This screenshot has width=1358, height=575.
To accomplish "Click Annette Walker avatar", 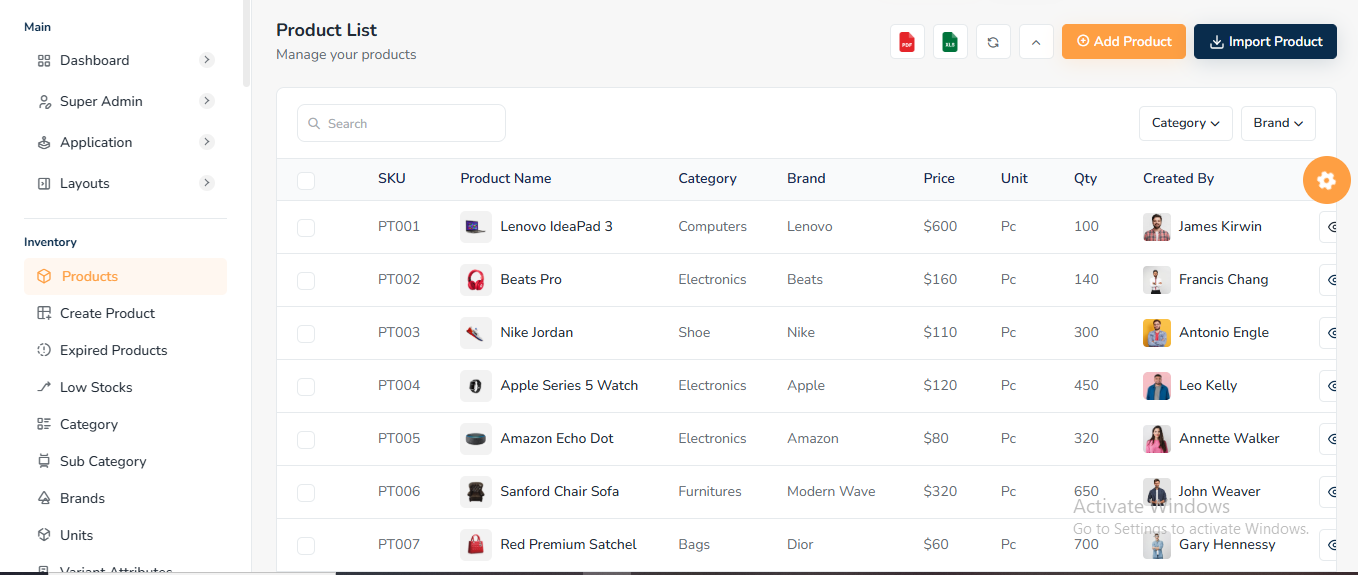I will point(1157,439).
